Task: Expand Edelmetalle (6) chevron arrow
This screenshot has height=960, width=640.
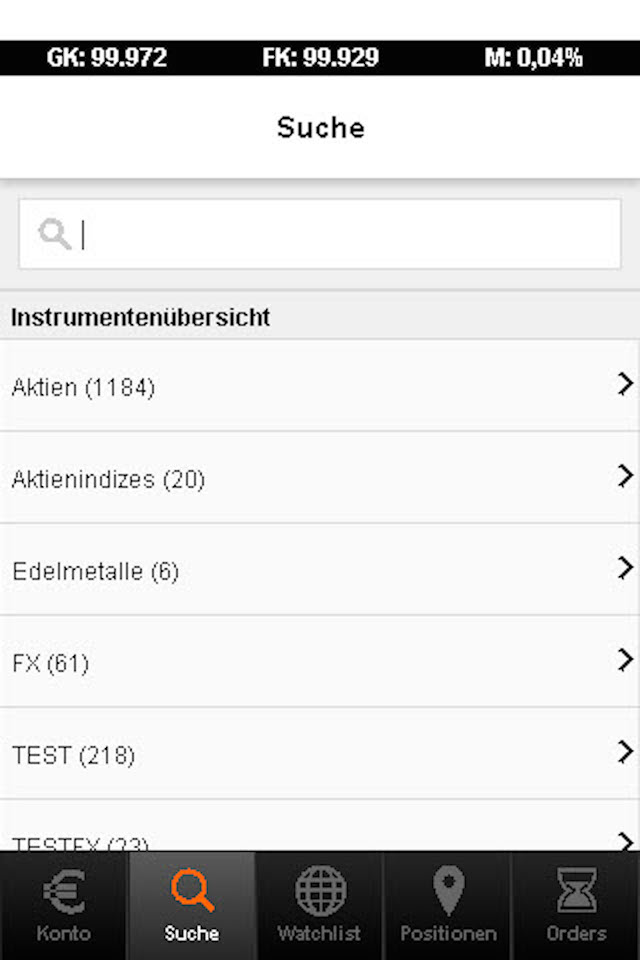Action: click(626, 568)
